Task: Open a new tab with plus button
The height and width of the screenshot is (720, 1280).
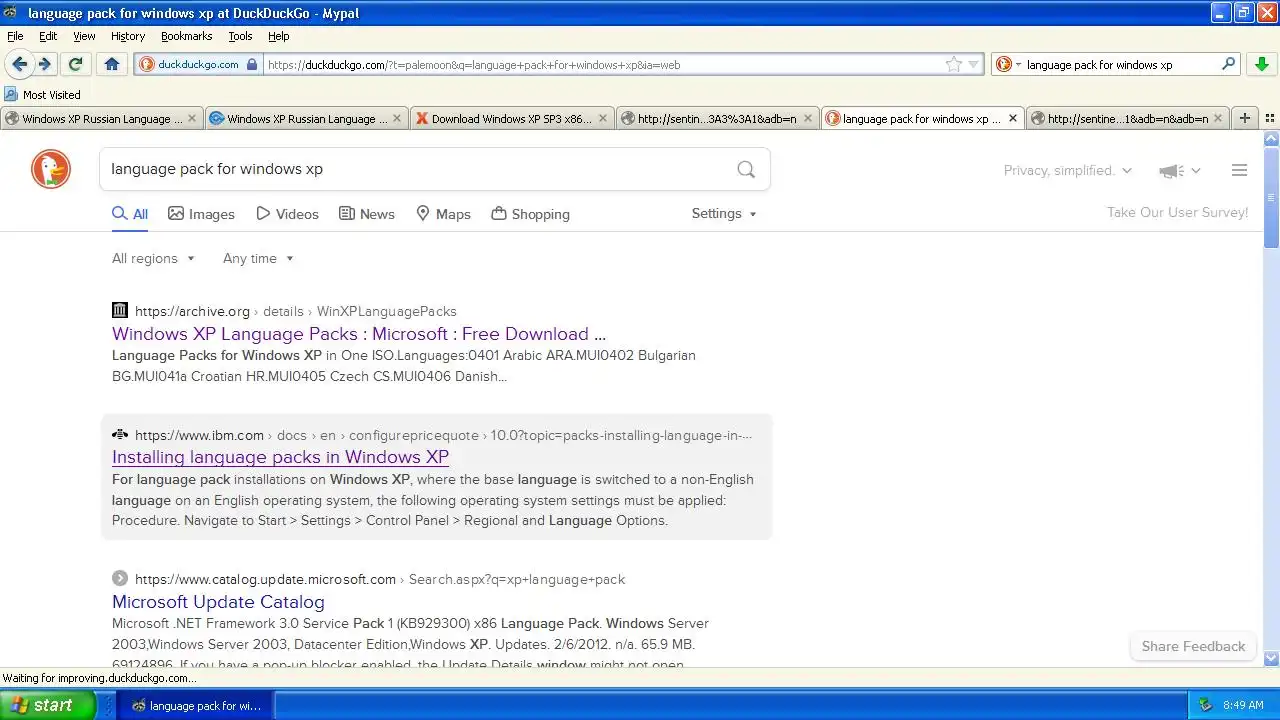Action: tap(1245, 118)
